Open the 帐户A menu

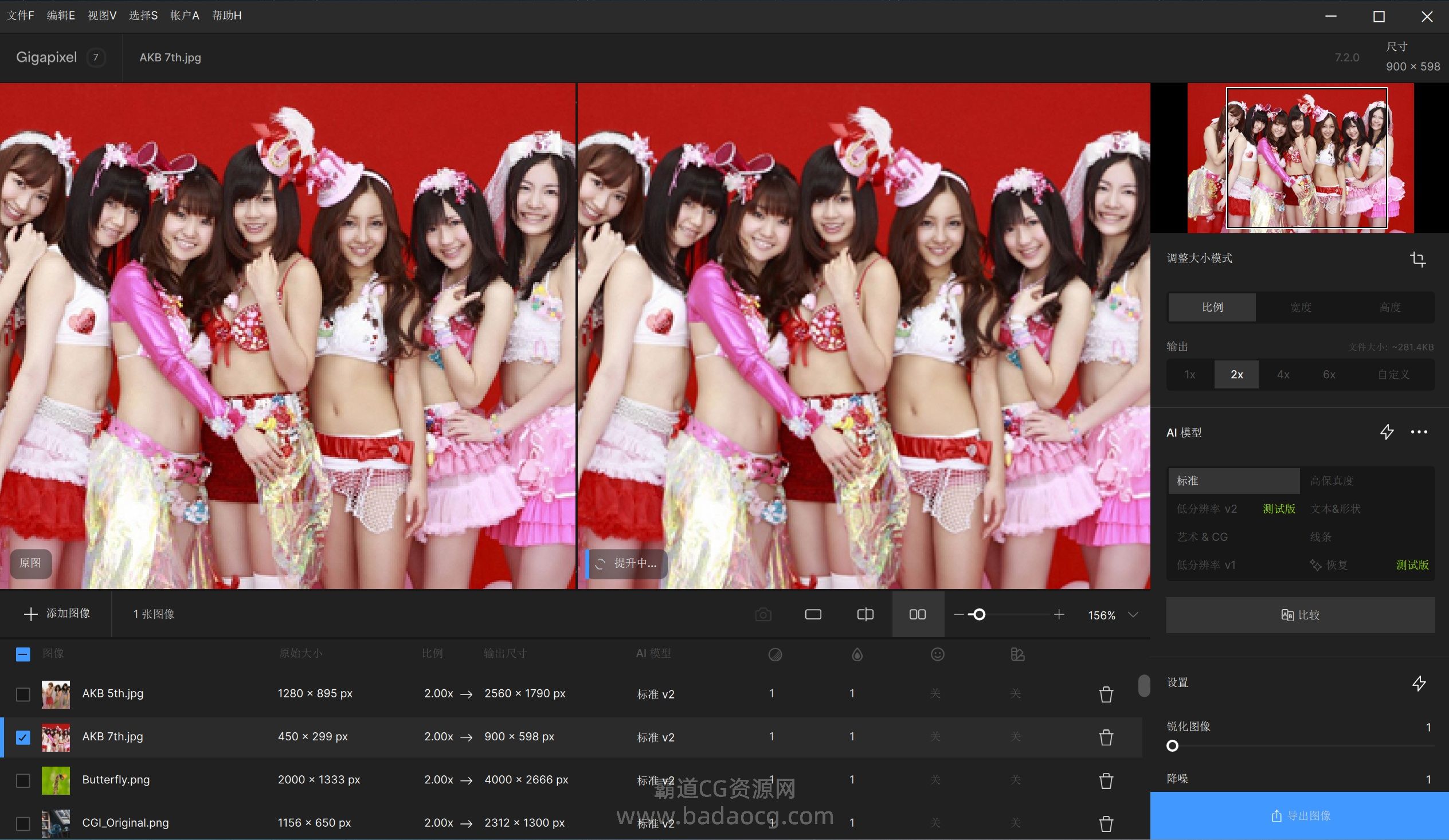point(185,15)
